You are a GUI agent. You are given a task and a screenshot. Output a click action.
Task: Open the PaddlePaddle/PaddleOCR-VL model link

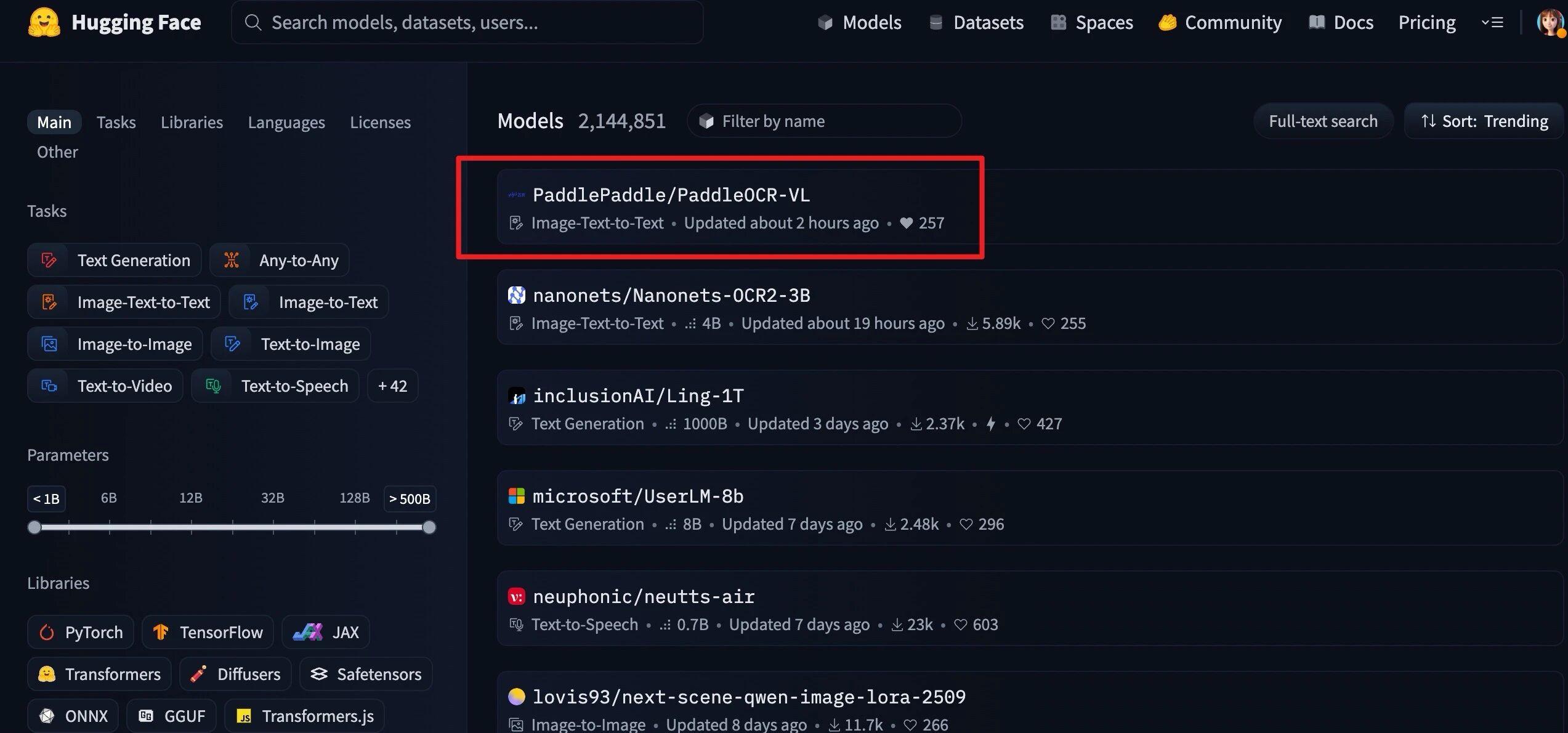pos(671,195)
